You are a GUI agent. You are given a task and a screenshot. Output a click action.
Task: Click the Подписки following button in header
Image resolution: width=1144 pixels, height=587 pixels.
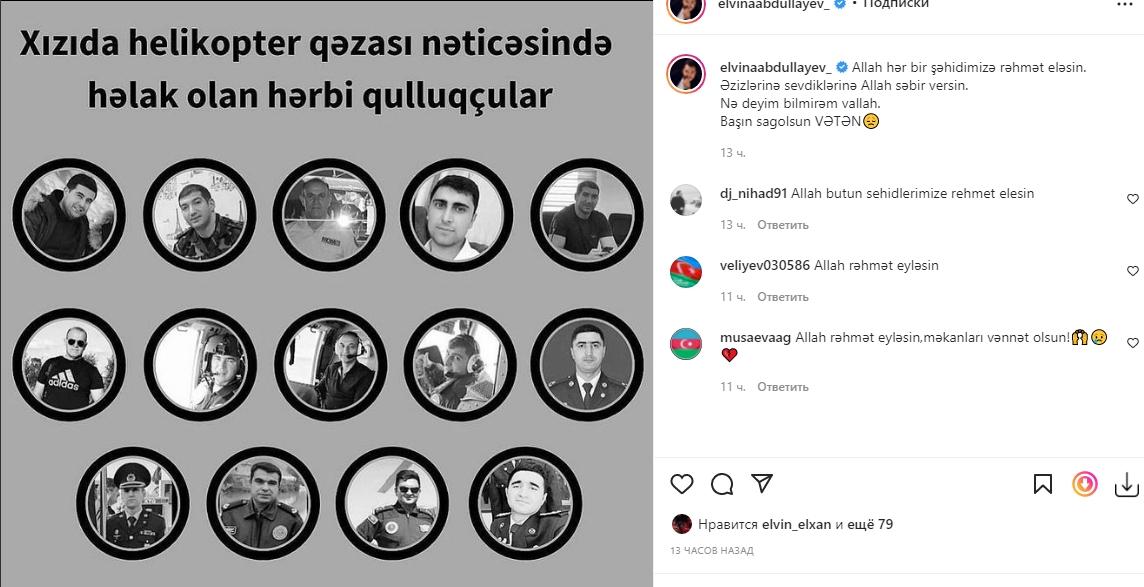[896, 4]
